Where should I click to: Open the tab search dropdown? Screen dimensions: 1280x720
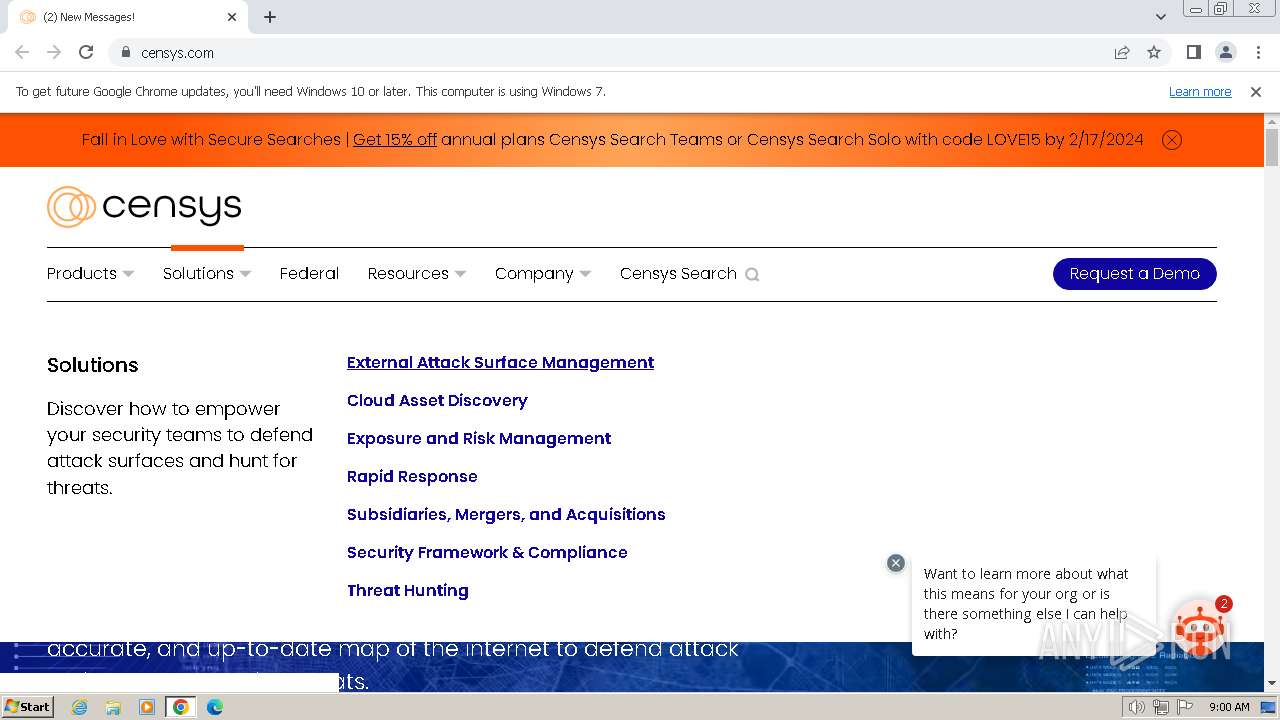pos(1161,17)
